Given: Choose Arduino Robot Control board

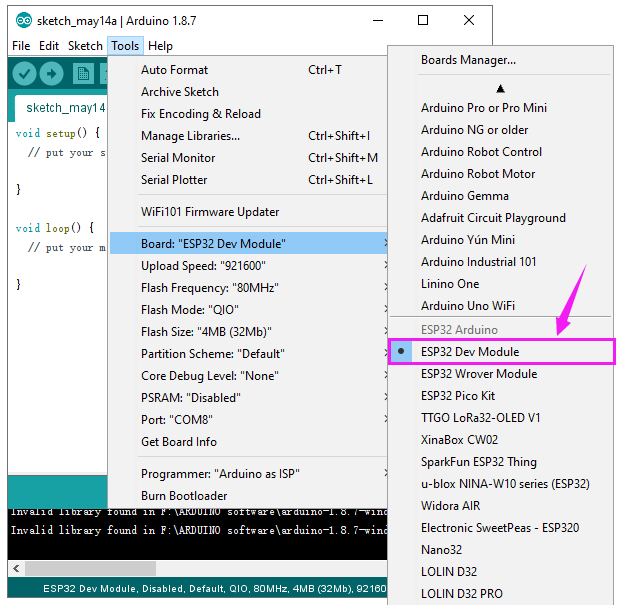Looking at the screenshot, I should coord(501,151).
